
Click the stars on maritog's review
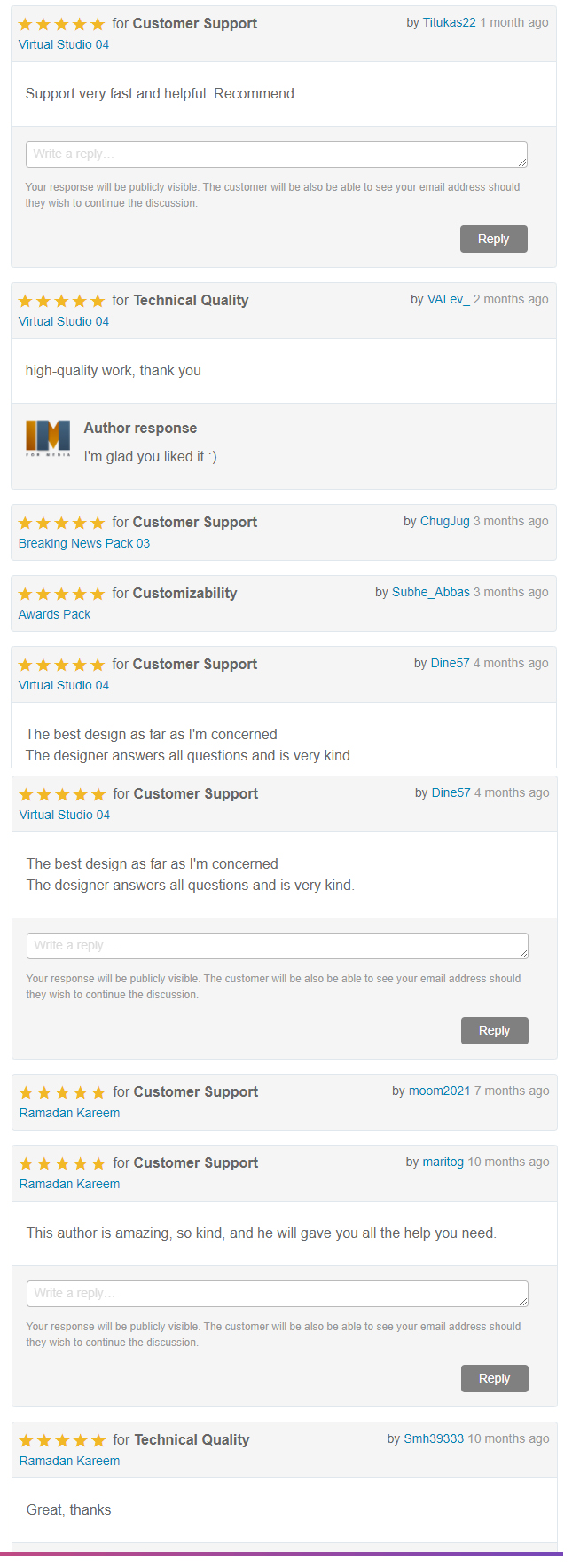[62, 1163]
